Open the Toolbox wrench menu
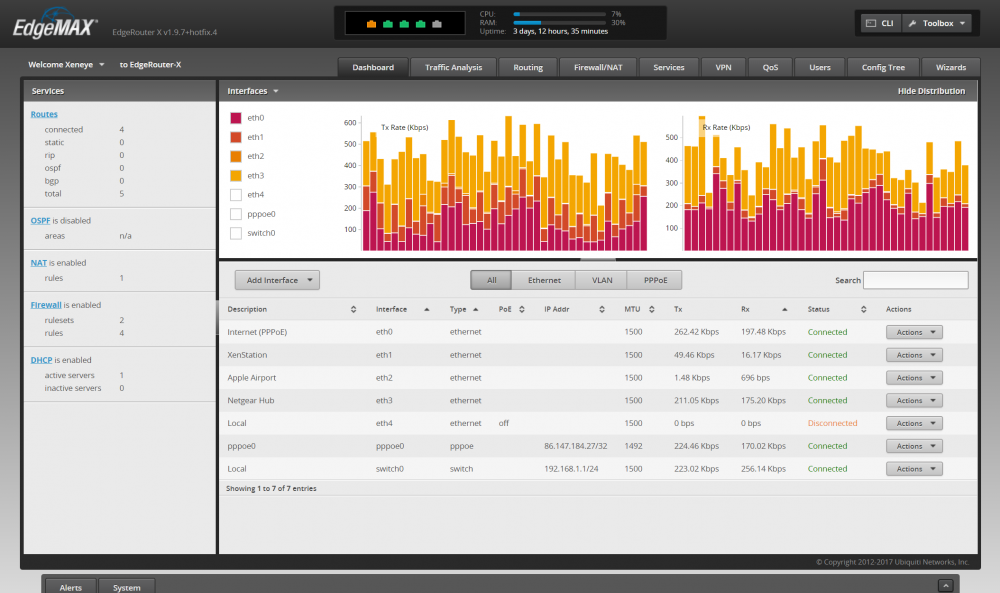 [938, 24]
